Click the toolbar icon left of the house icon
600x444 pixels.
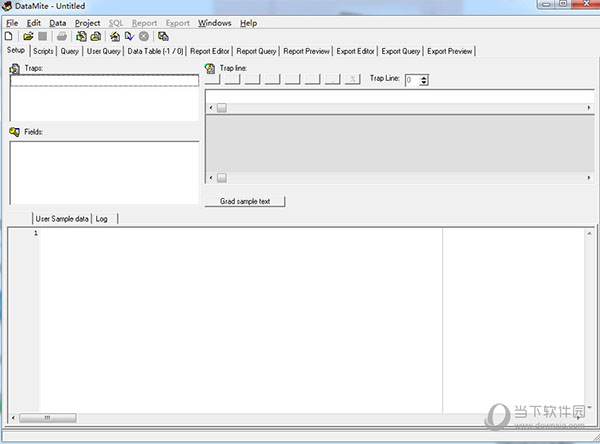click(96, 36)
